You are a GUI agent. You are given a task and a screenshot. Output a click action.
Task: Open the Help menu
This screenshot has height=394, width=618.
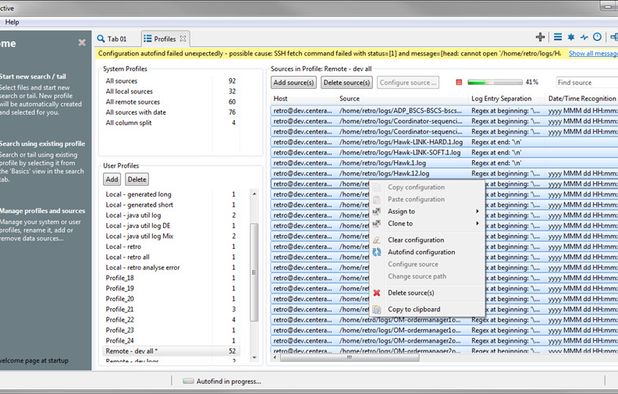click(x=12, y=22)
